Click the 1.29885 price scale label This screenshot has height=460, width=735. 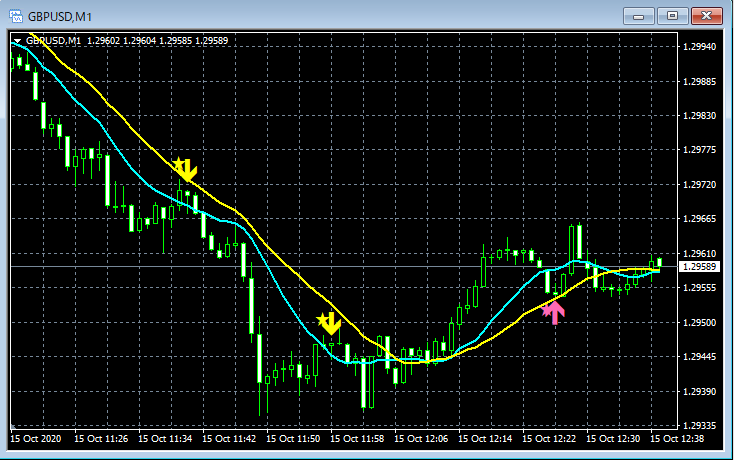(x=699, y=81)
